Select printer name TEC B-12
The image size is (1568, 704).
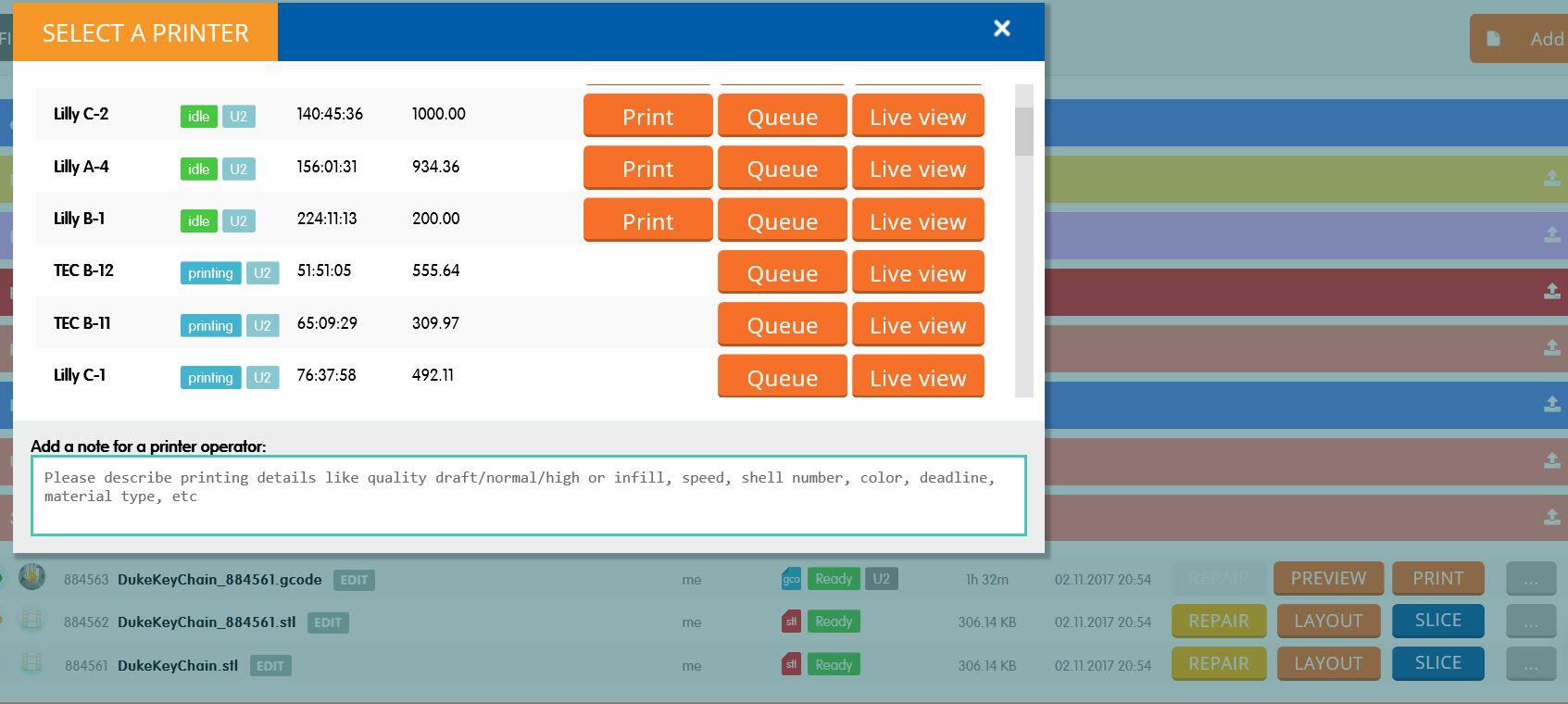point(83,270)
